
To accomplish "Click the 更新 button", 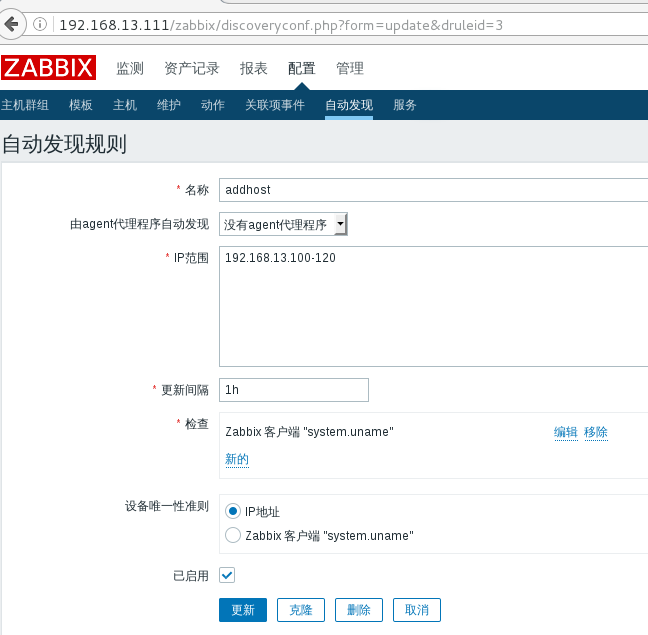I will coord(243,610).
